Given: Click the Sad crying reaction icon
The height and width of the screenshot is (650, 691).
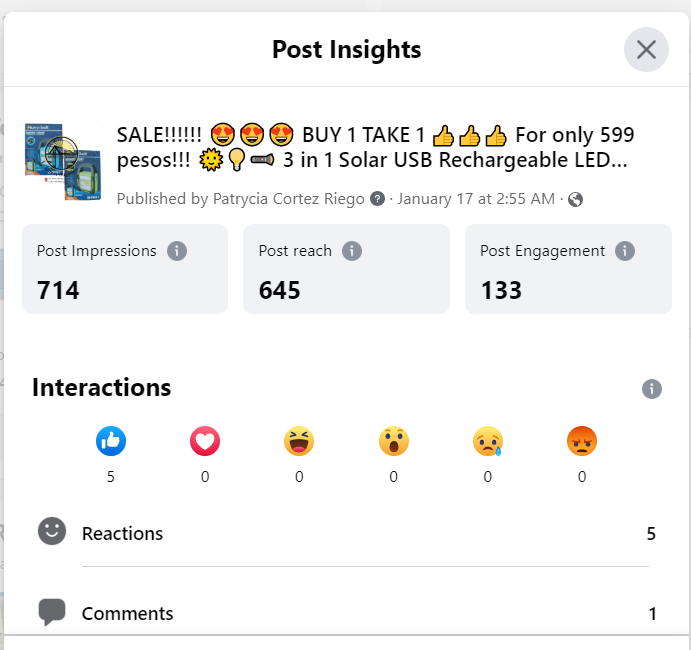Looking at the screenshot, I should click(488, 441).
